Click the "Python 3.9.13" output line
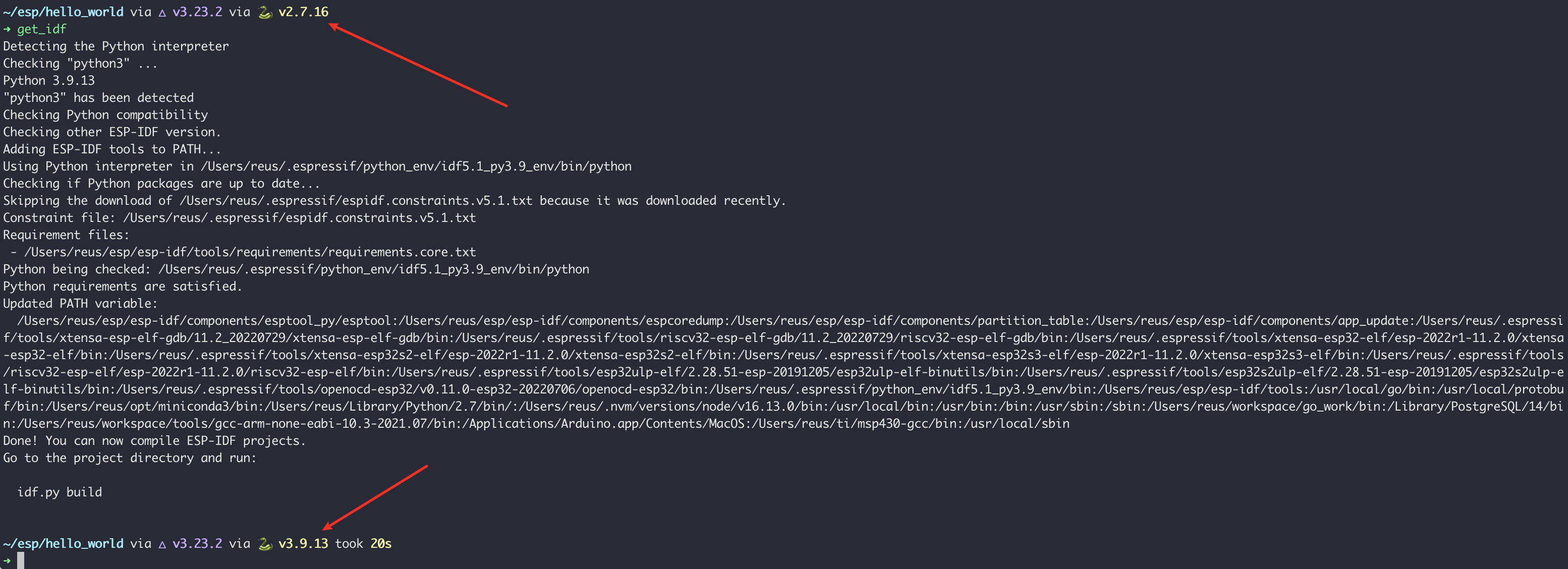Viewport: 1568px width, 569px height. point(49,80)
